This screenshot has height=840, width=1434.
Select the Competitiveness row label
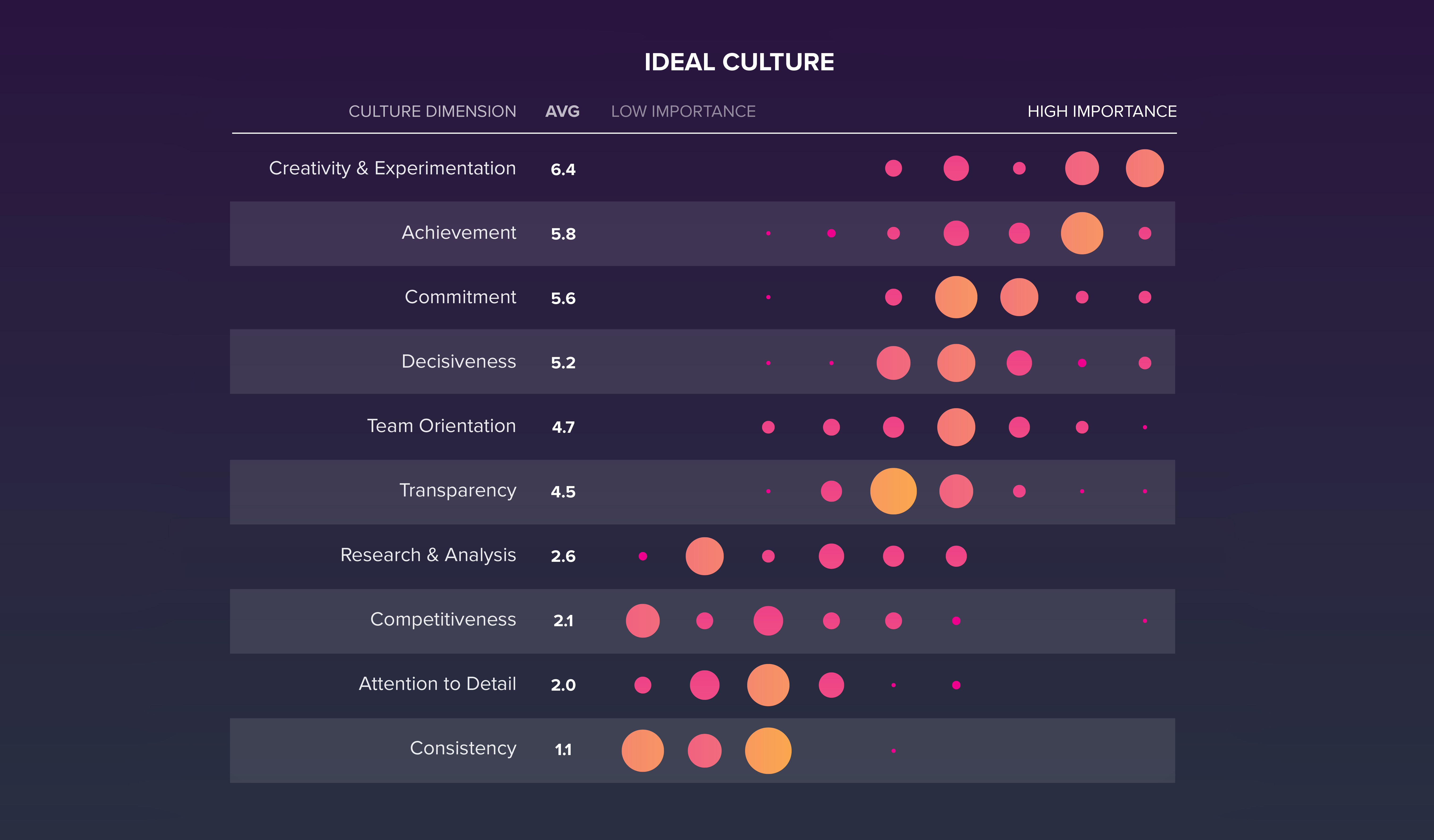pyautogui.click(x=443, y=619)
